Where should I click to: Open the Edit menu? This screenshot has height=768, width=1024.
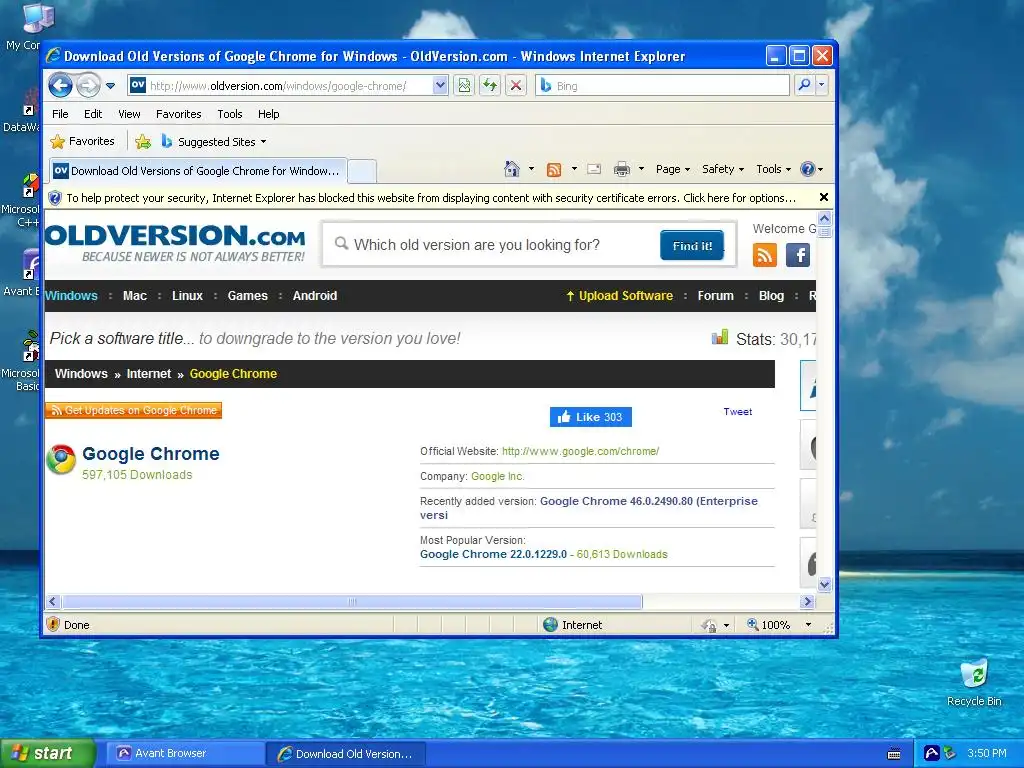click(93, 114)
